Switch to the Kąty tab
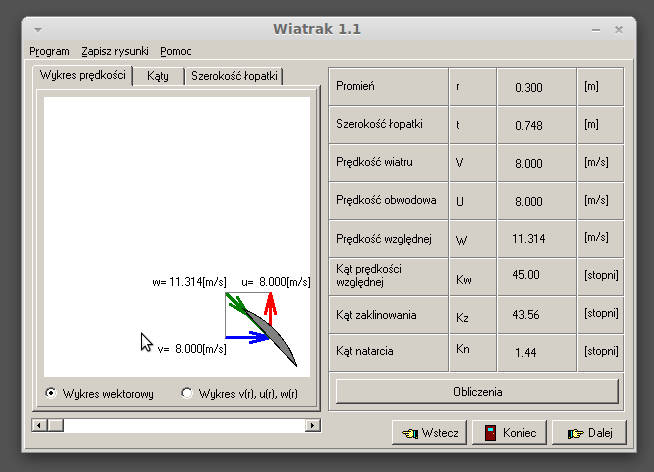This screenshot has height=472, width=654. pyautogui.click(x=157, y=76)
